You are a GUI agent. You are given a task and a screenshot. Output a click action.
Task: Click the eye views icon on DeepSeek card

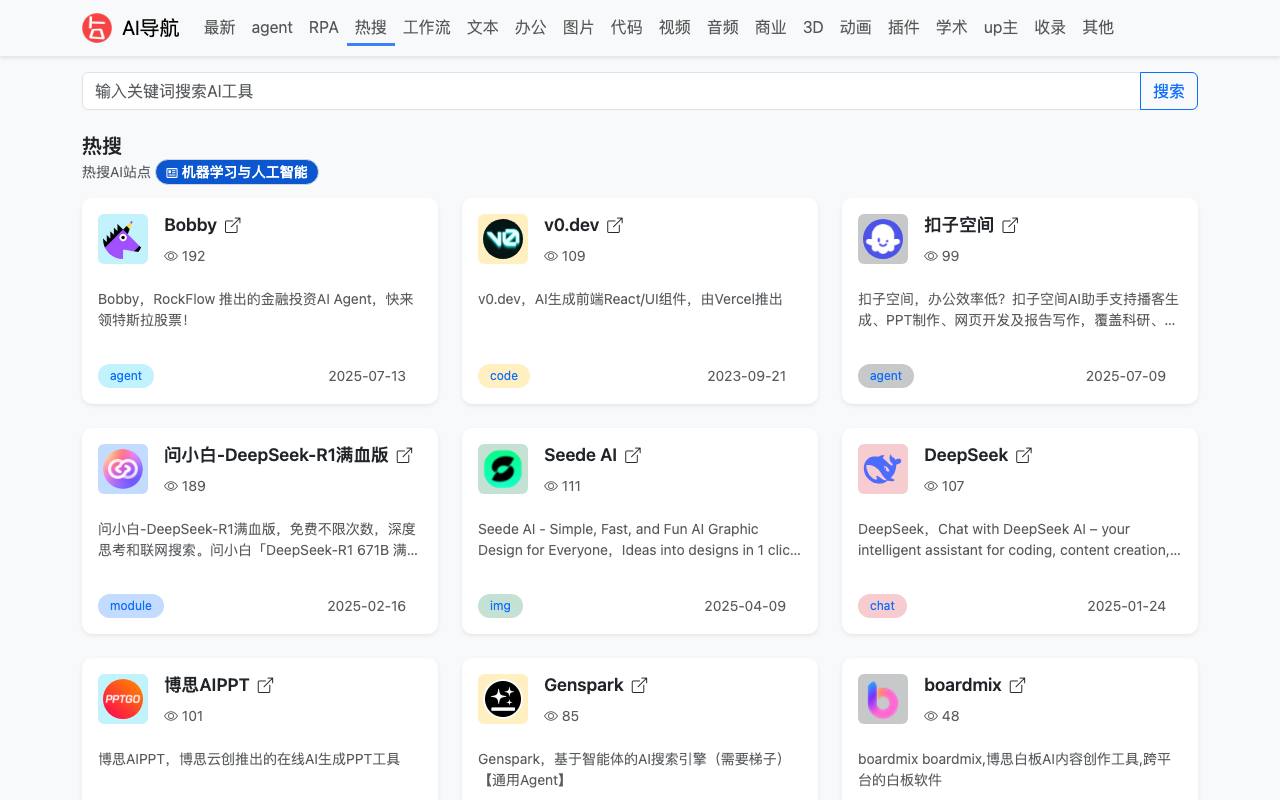click(931, 486)
